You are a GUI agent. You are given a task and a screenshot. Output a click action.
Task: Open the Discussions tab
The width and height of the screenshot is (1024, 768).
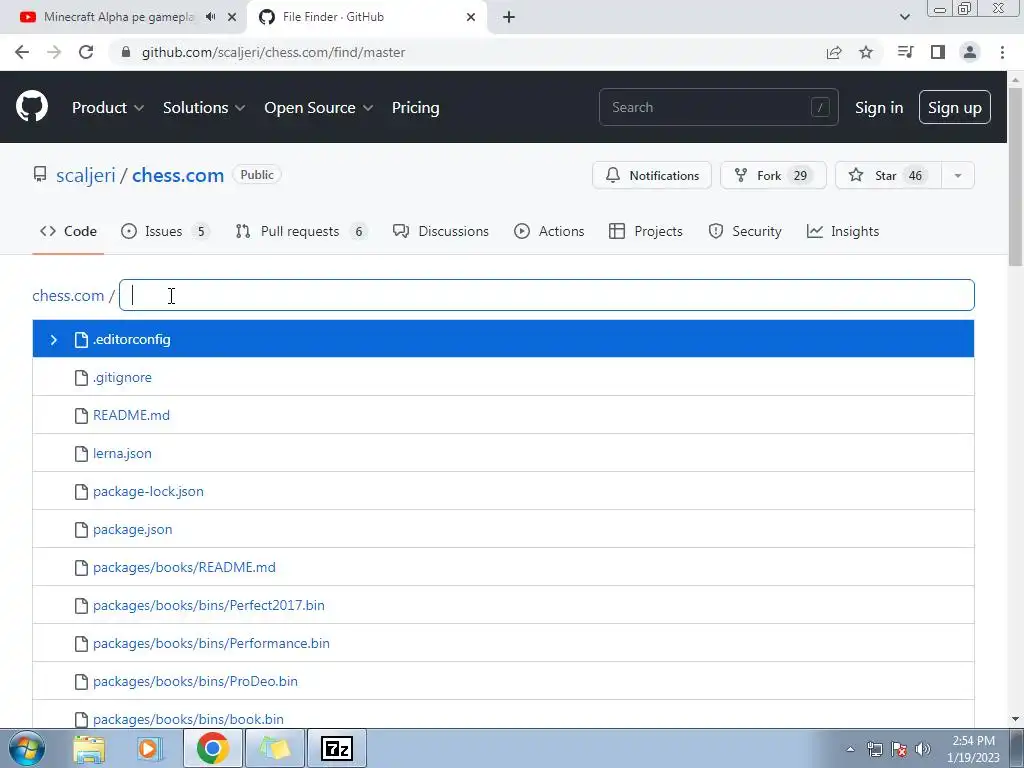tap(441, 231)
